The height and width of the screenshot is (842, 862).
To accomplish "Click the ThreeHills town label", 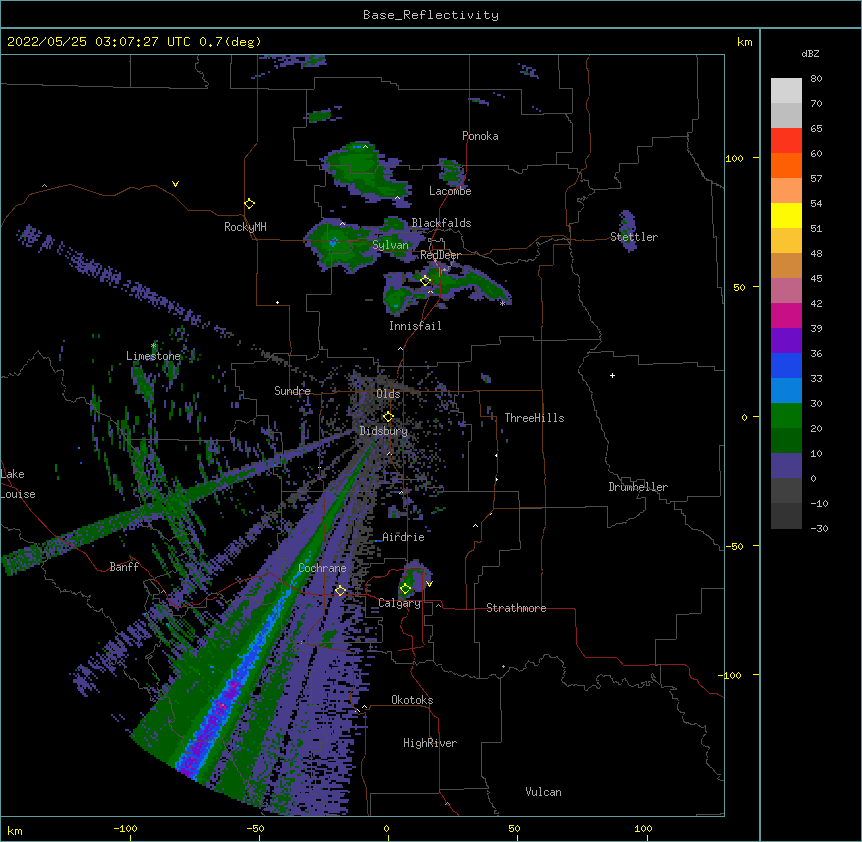I will tap(534, 418).
